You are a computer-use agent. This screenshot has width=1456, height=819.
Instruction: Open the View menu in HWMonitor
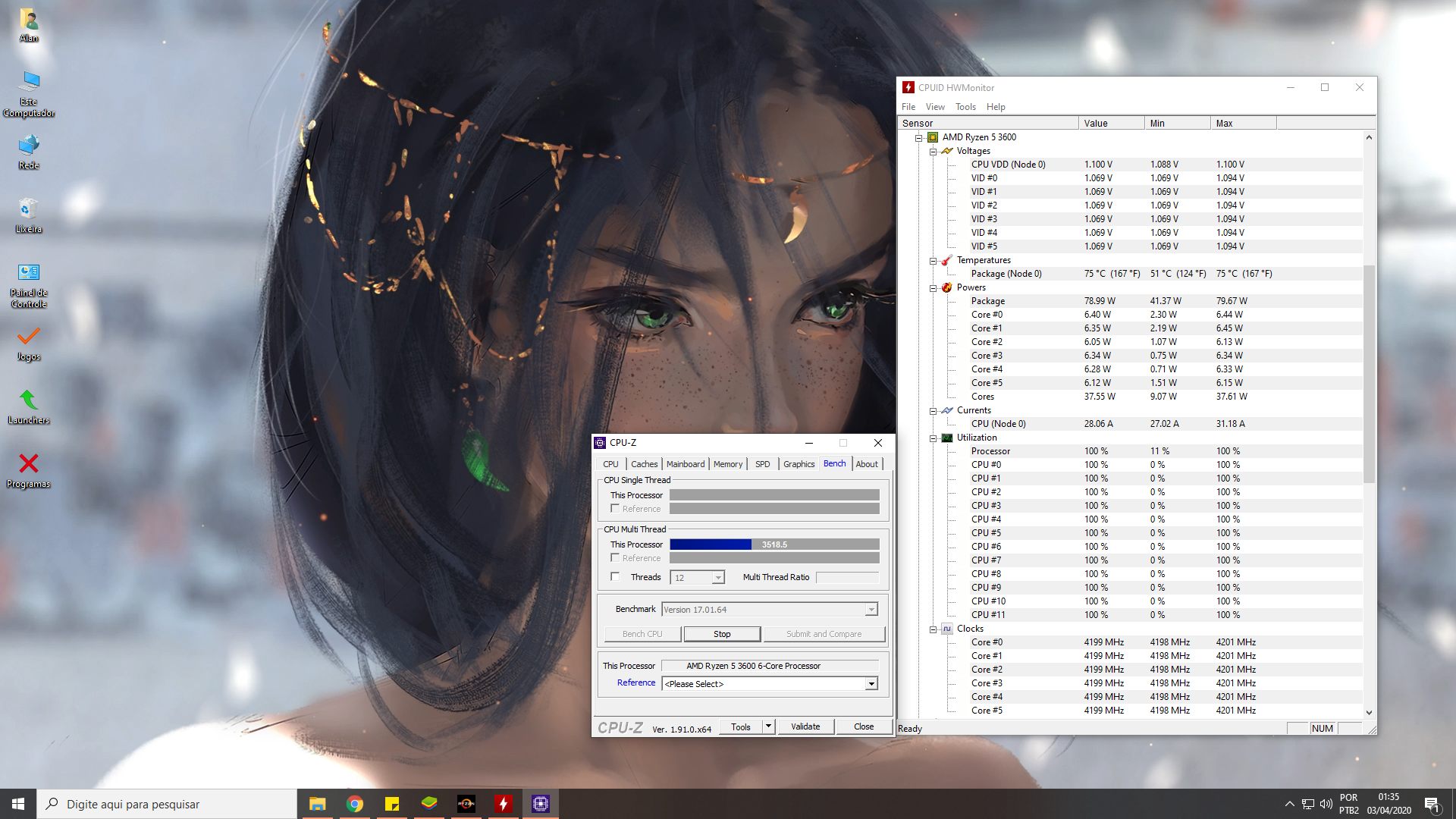935,107
